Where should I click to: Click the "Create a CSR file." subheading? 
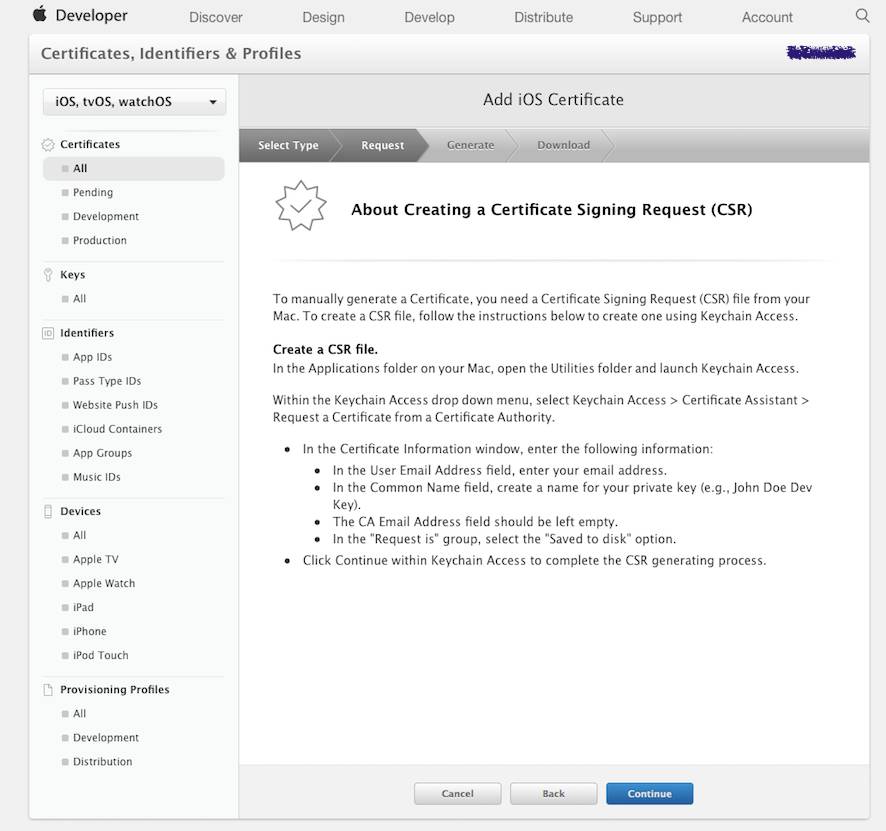coord(325,350)
